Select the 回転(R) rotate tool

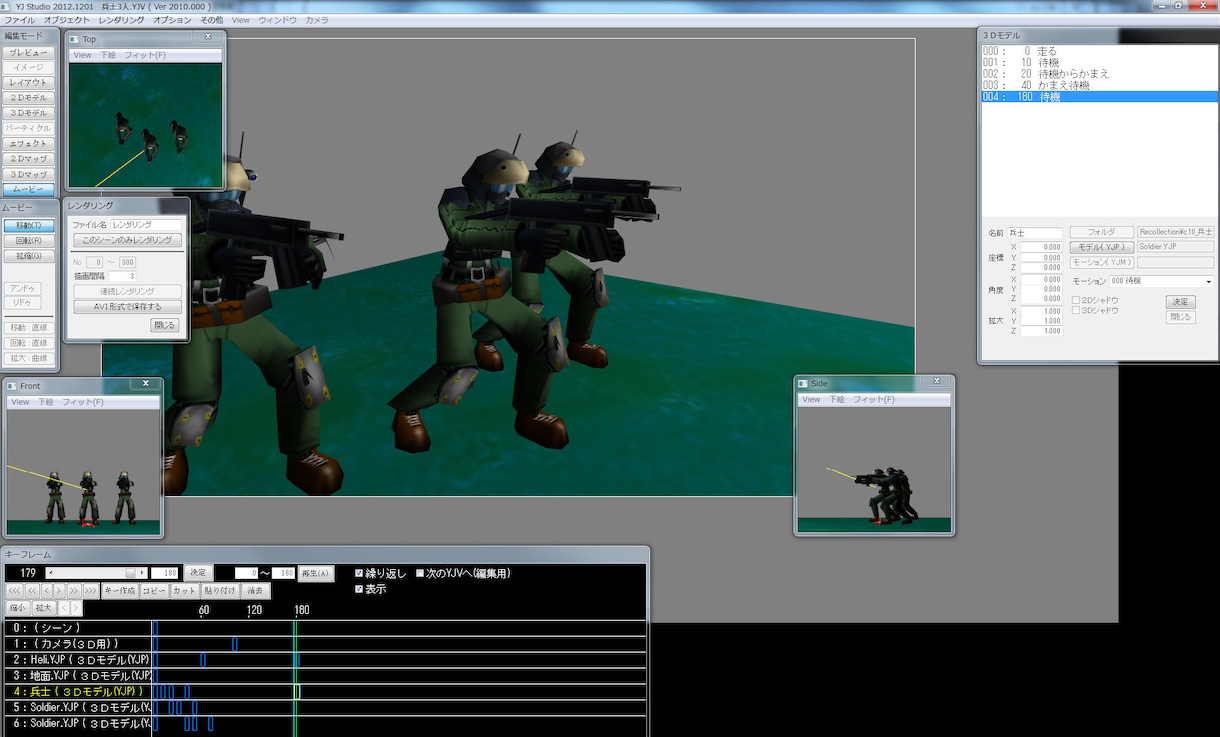[x=29, y=241]
